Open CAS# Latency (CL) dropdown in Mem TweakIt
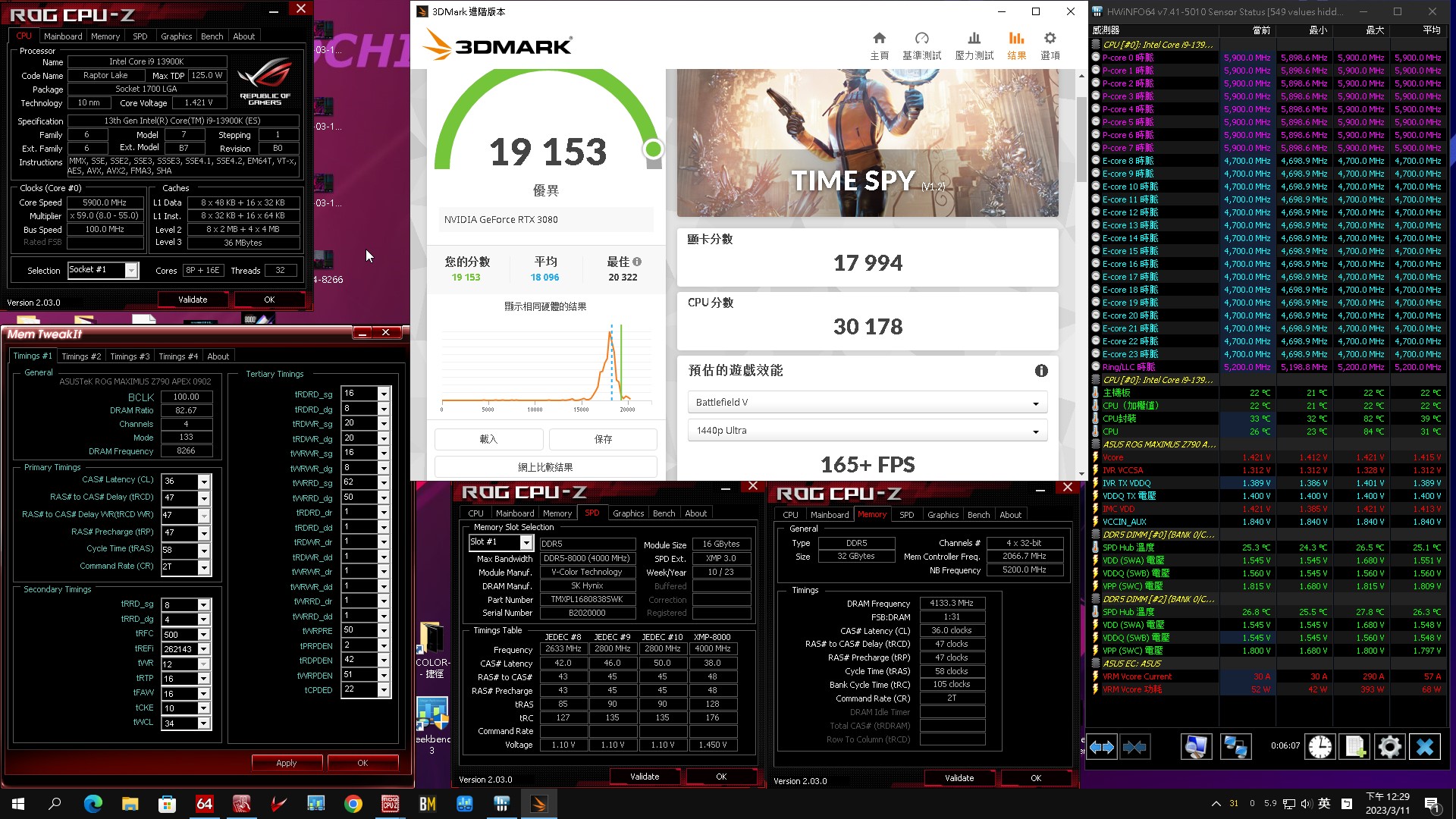Image resolution: width=1456 pixels, height=819 pixels. (x=203, y=481)
